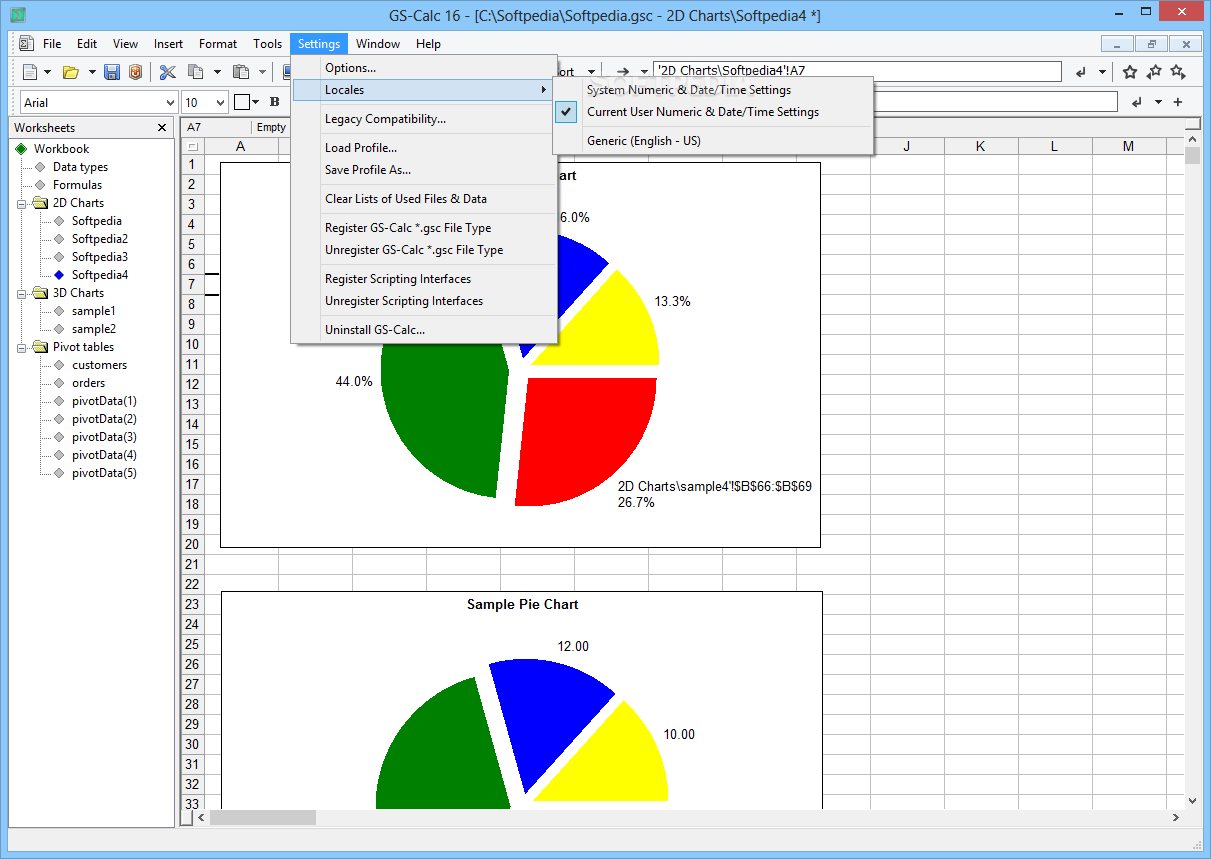Open the Copy dropdown arrow

(216, 72)
